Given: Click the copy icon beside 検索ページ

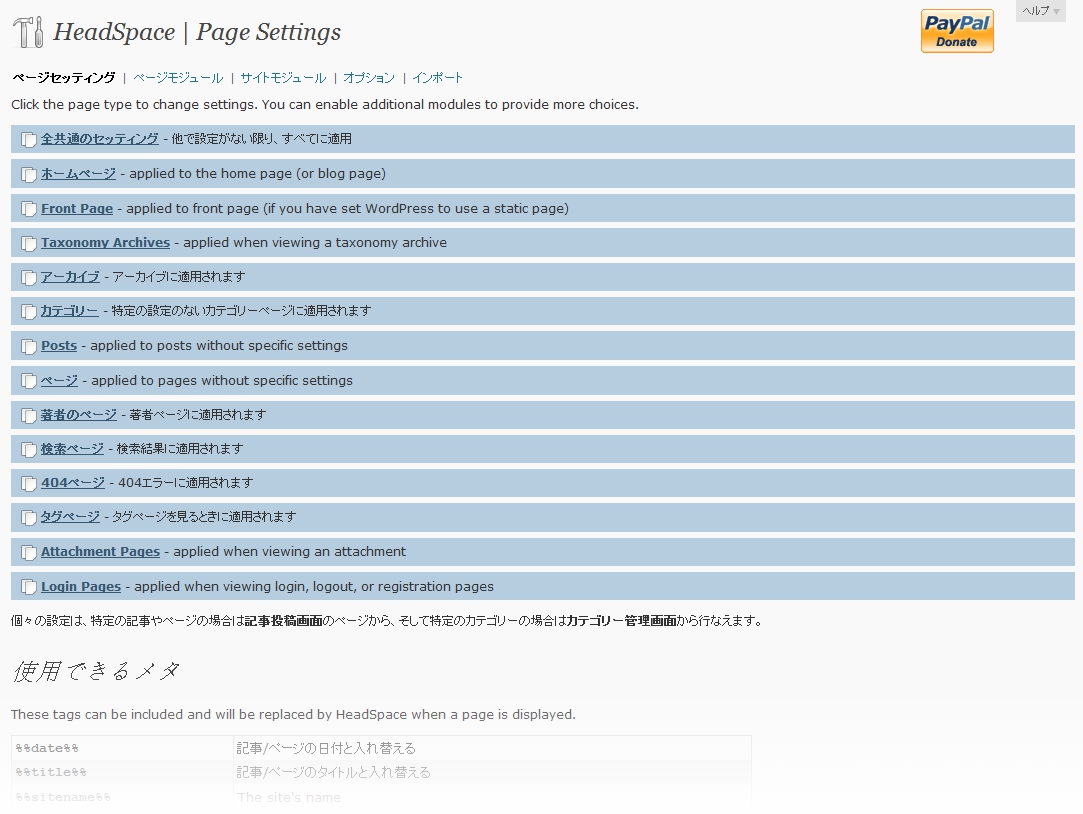Looking at the screenshot, I should tap(28, 449).
